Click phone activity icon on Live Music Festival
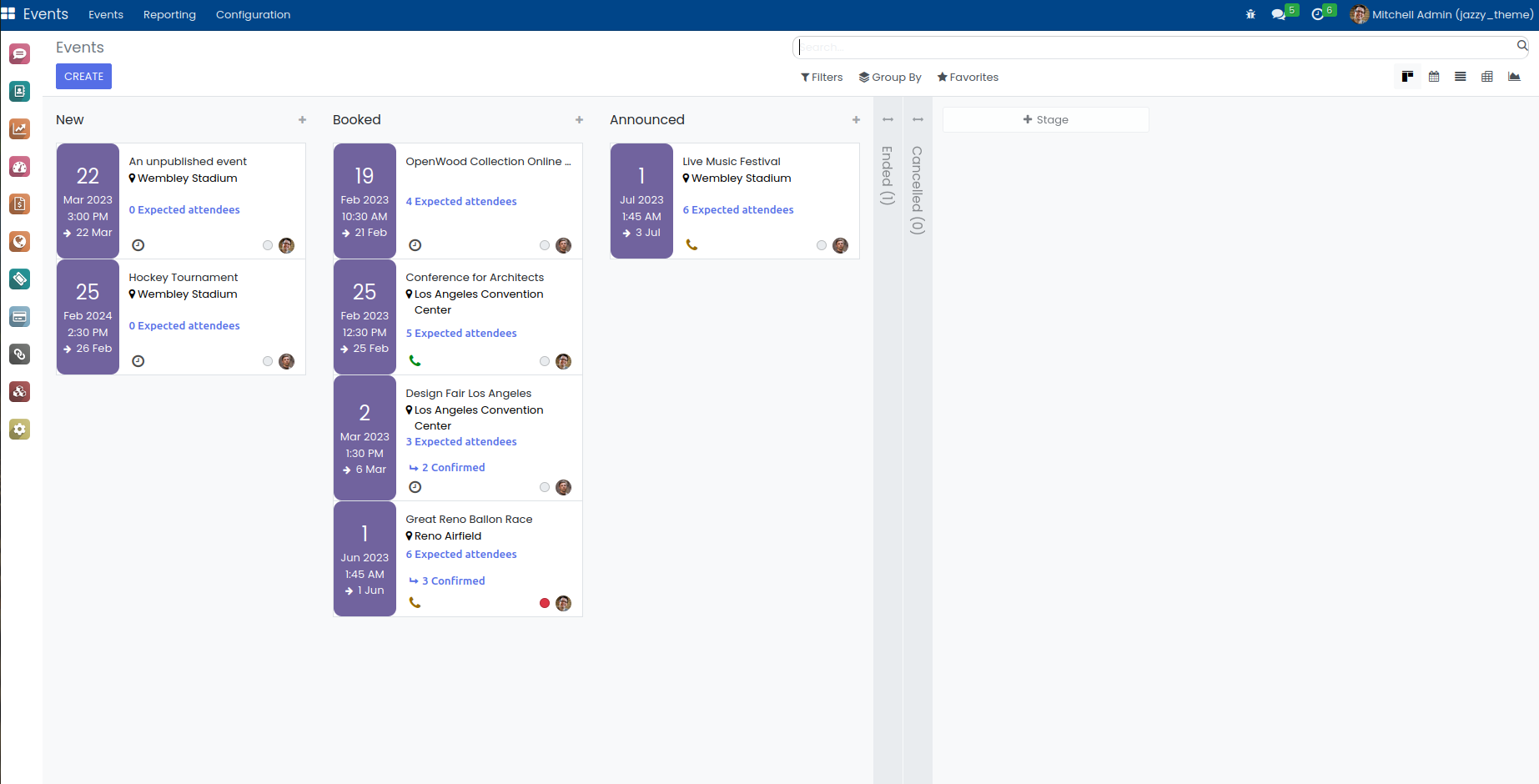1539x784 pixels. (692, 245)
